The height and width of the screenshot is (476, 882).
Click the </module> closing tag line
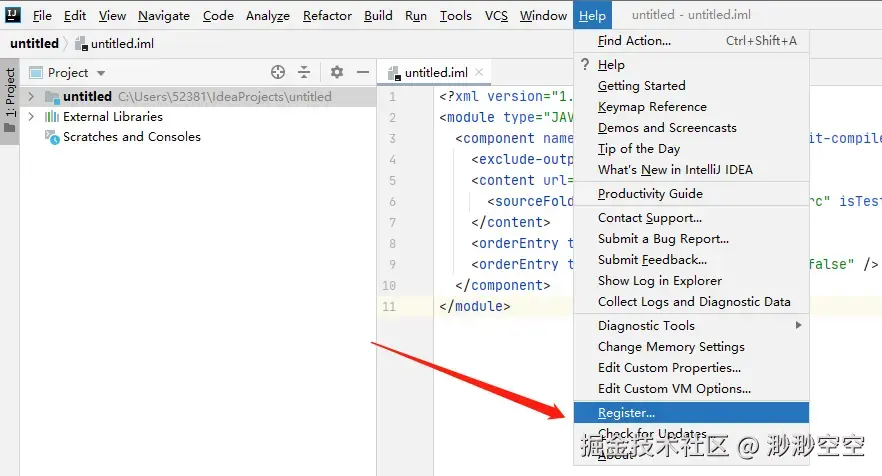(x=475, y=307)
